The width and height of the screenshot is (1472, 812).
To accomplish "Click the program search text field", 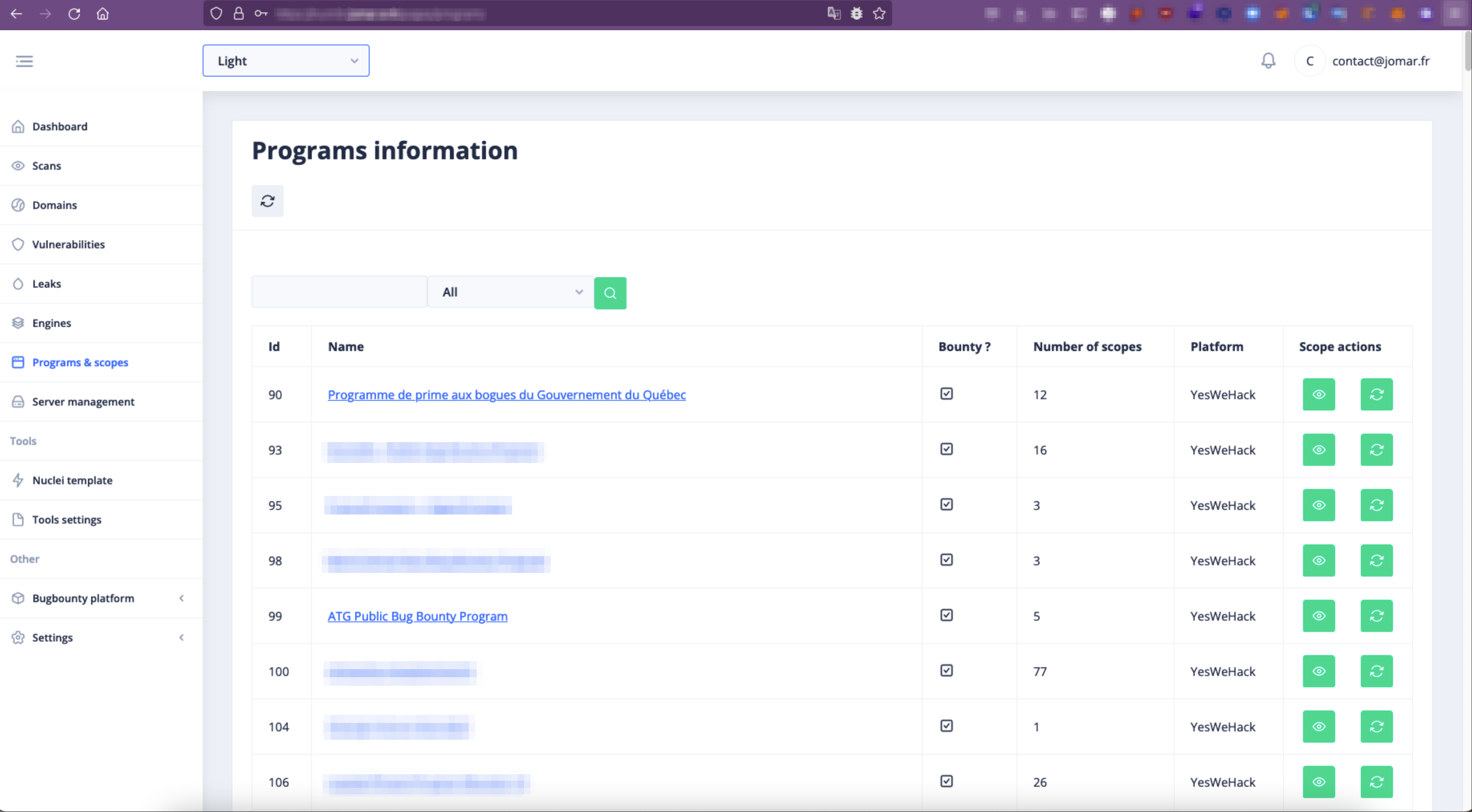I will point(339,292).
